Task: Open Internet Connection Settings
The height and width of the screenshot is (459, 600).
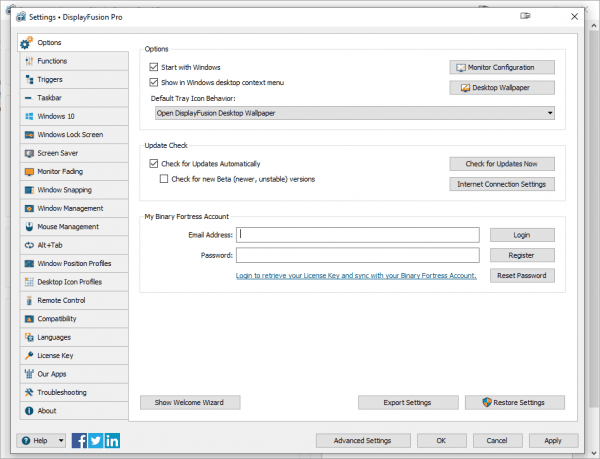Action: pos(502,184)
